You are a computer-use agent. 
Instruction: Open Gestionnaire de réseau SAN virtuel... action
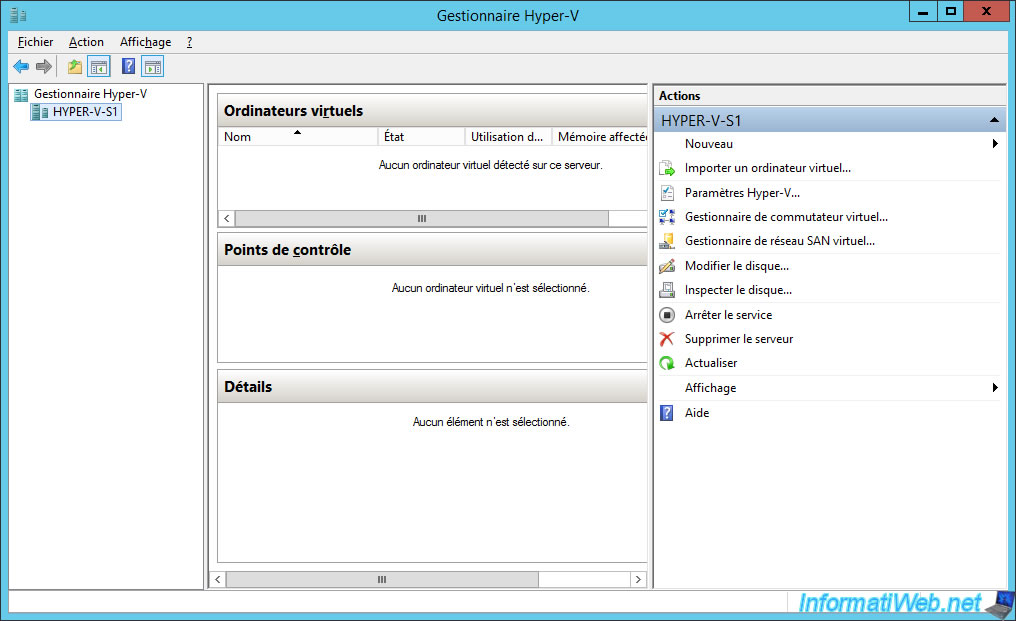(x=780, y=241)
